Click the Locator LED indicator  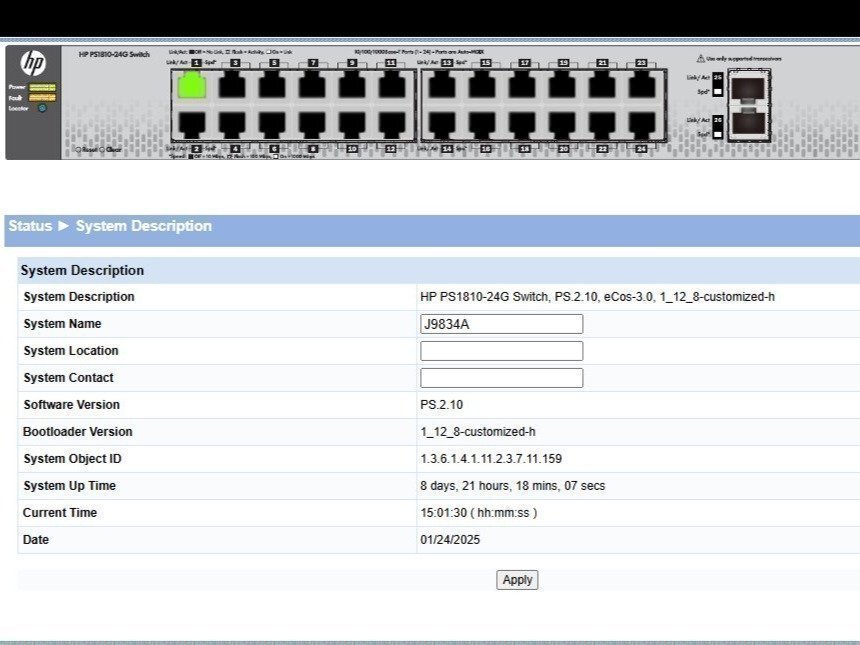click(x=42, y=108)
